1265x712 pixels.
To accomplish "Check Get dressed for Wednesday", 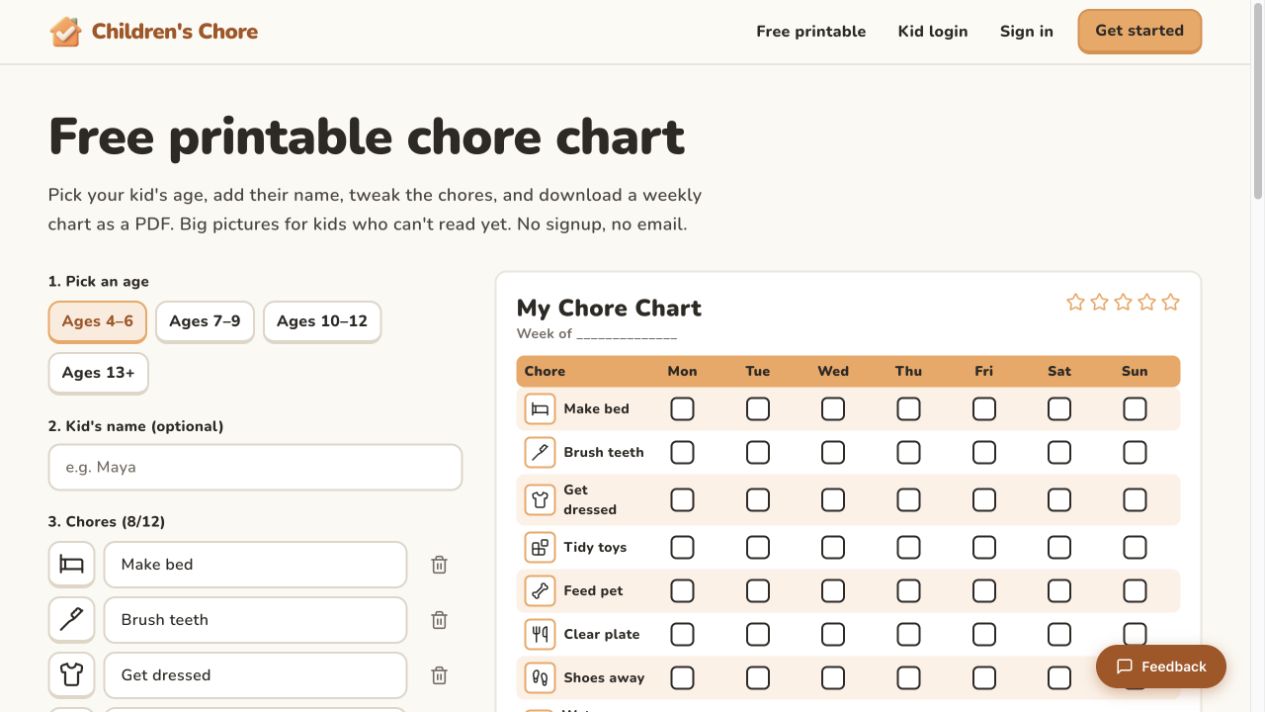I will tap(833, 499).
